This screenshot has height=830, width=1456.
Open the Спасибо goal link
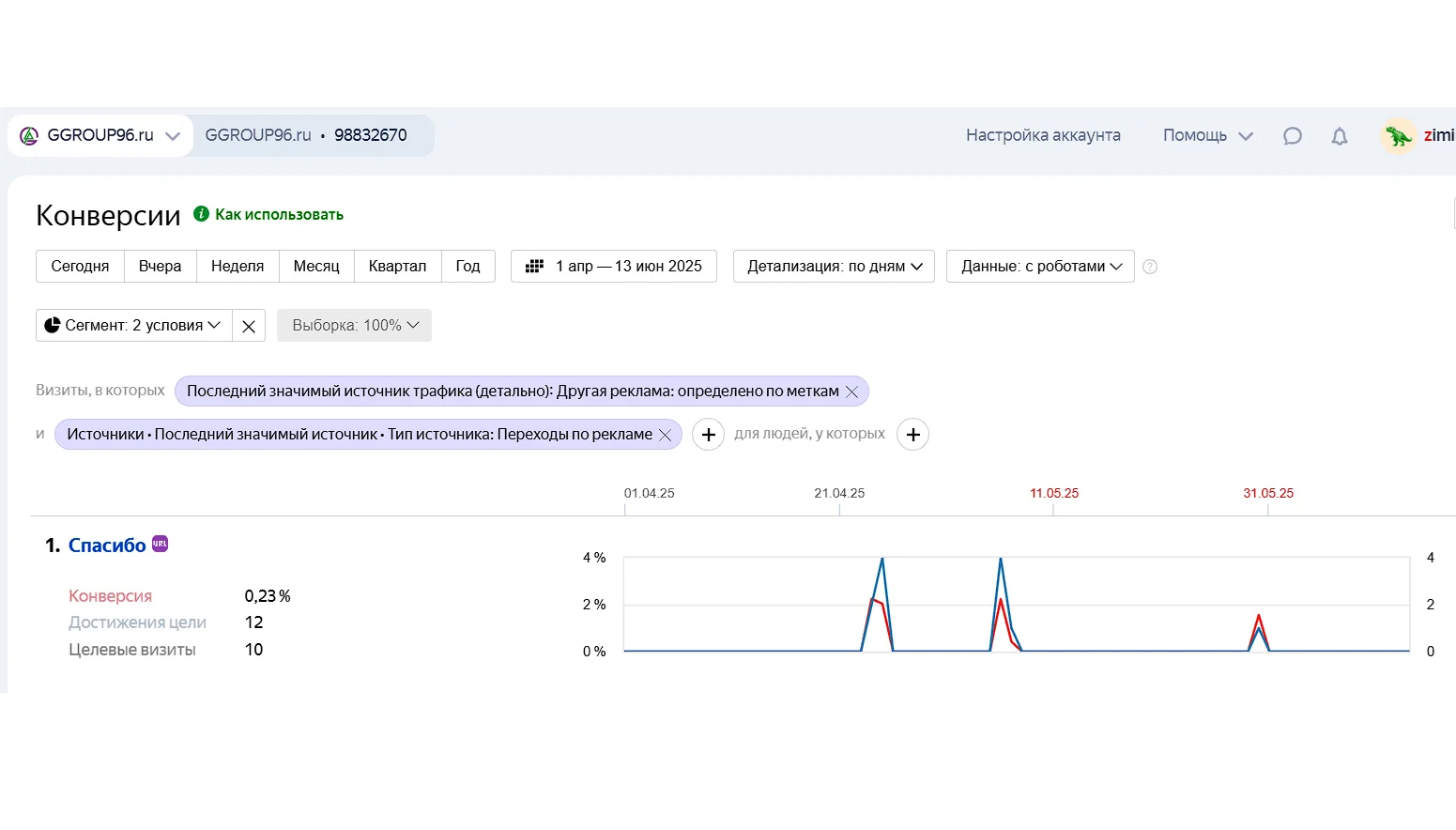pos(107,546)
